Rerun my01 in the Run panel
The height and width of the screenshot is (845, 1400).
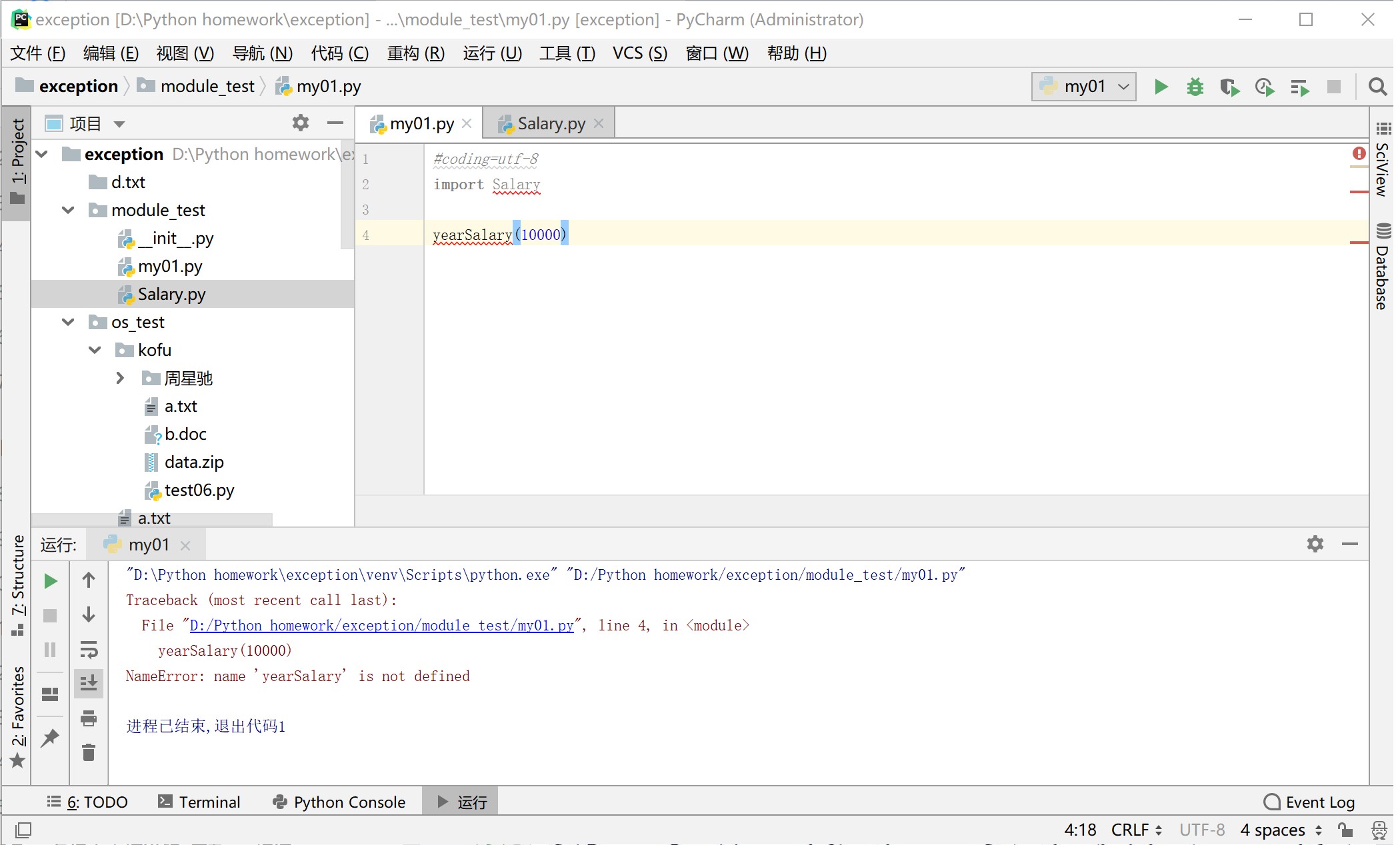click(50, 581)
